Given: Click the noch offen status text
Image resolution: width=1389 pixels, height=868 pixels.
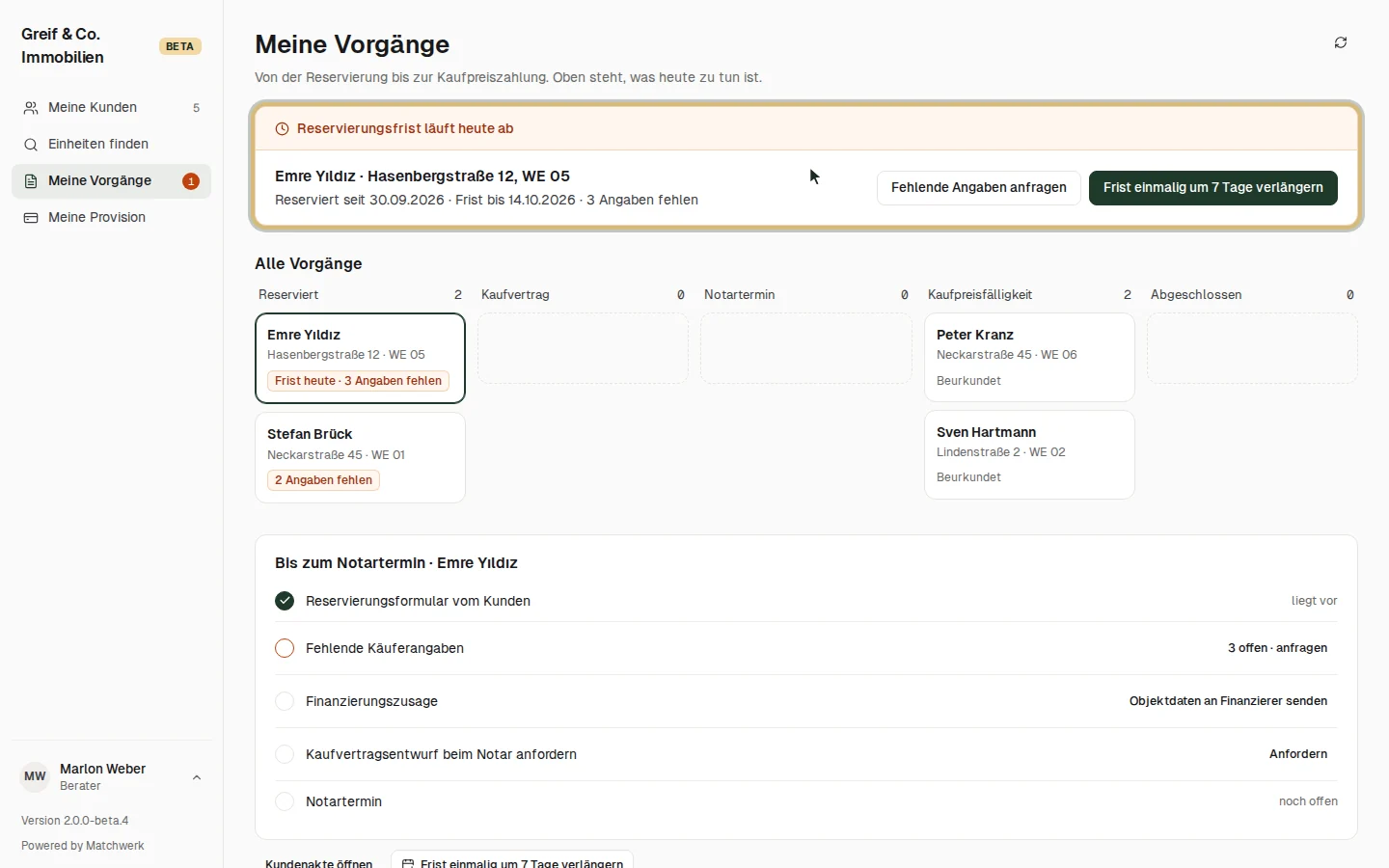Looking at the screenshot, I should coord(1308,801).
